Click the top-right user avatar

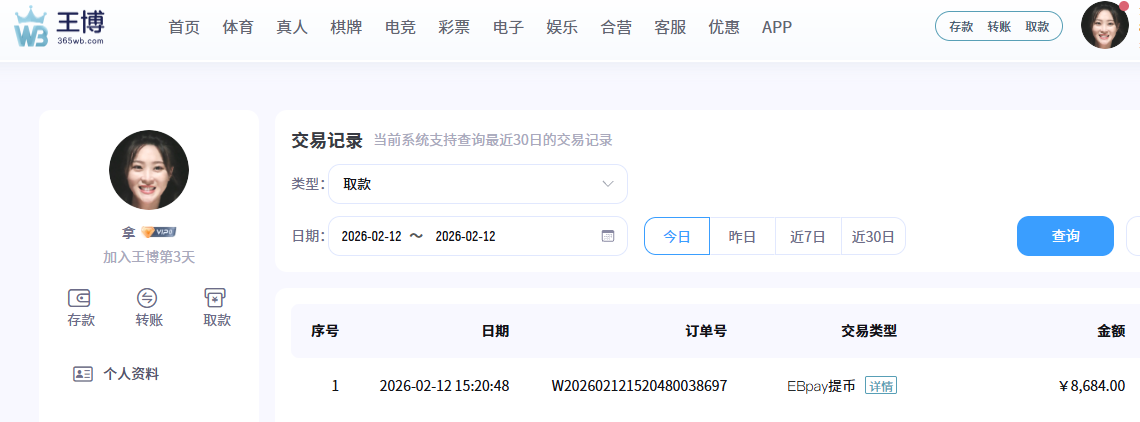[1104, 25]
